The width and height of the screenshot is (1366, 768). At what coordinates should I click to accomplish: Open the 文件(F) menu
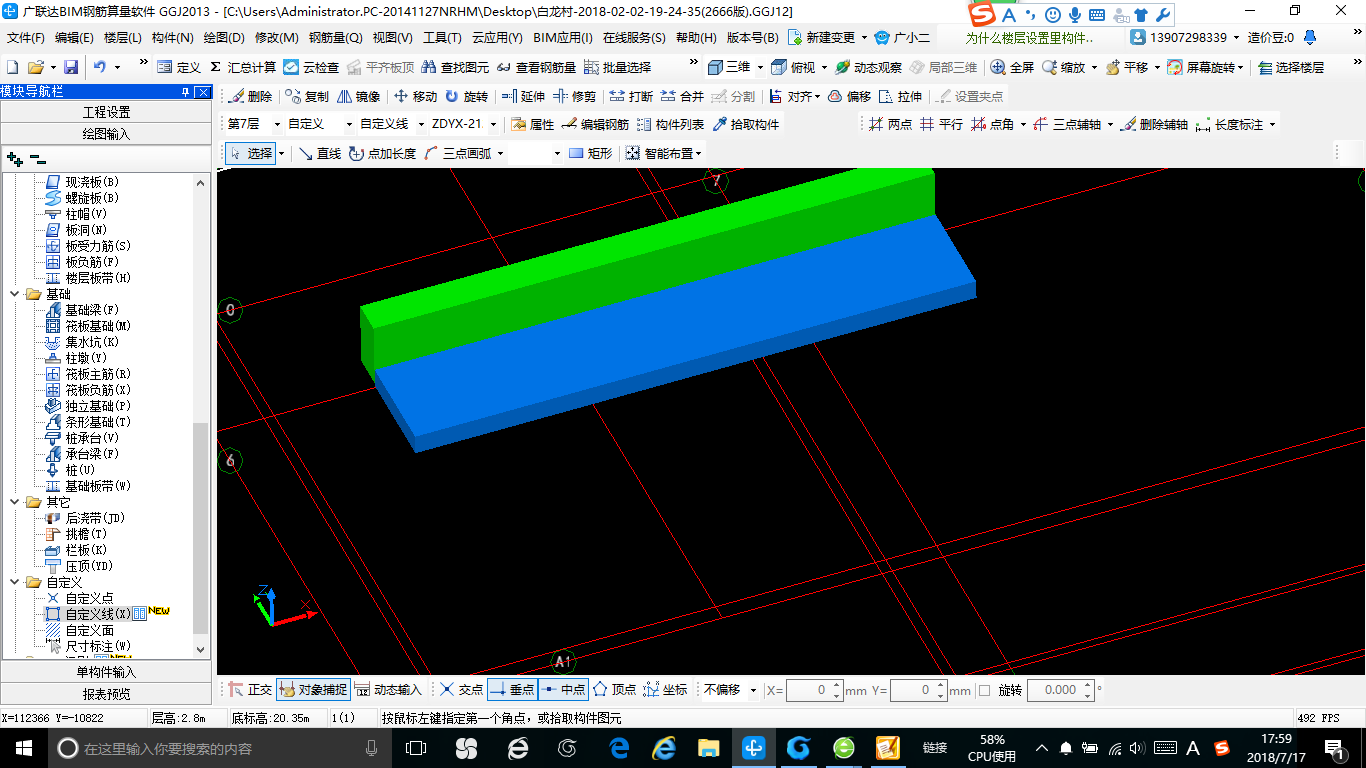pos(26,37)
